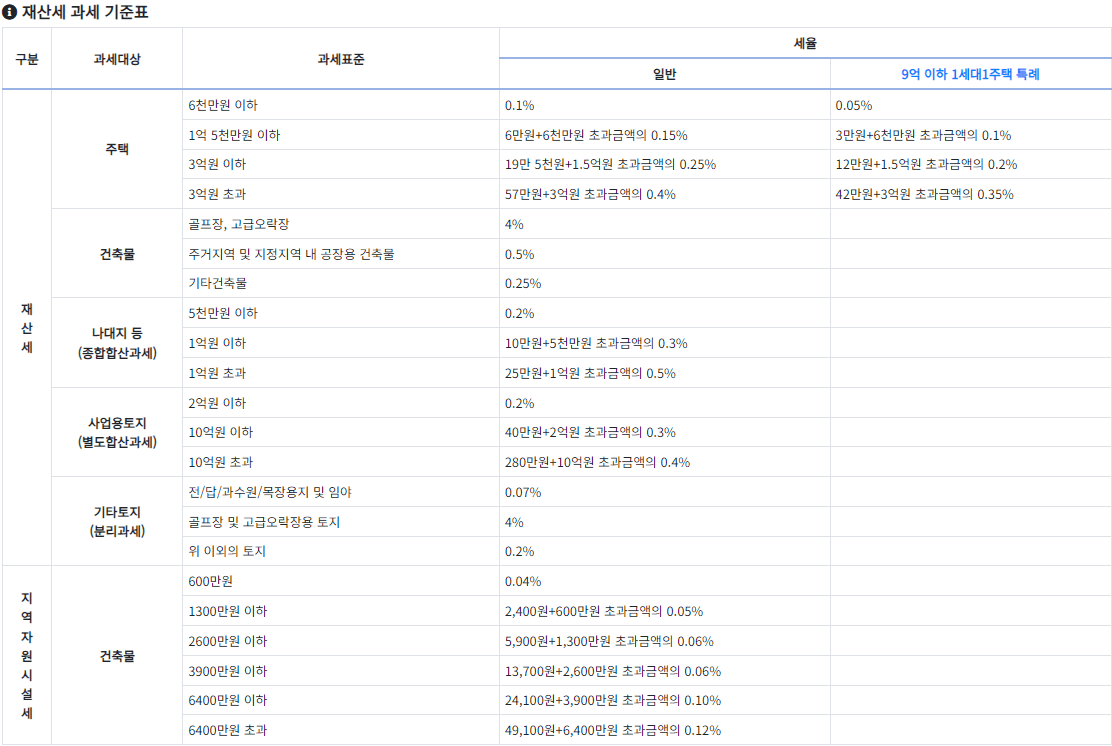Click 10만원+5천만원 초과금액의 0.3% cell
Screen dimensions: 1112x746
[x=665, y=343]
